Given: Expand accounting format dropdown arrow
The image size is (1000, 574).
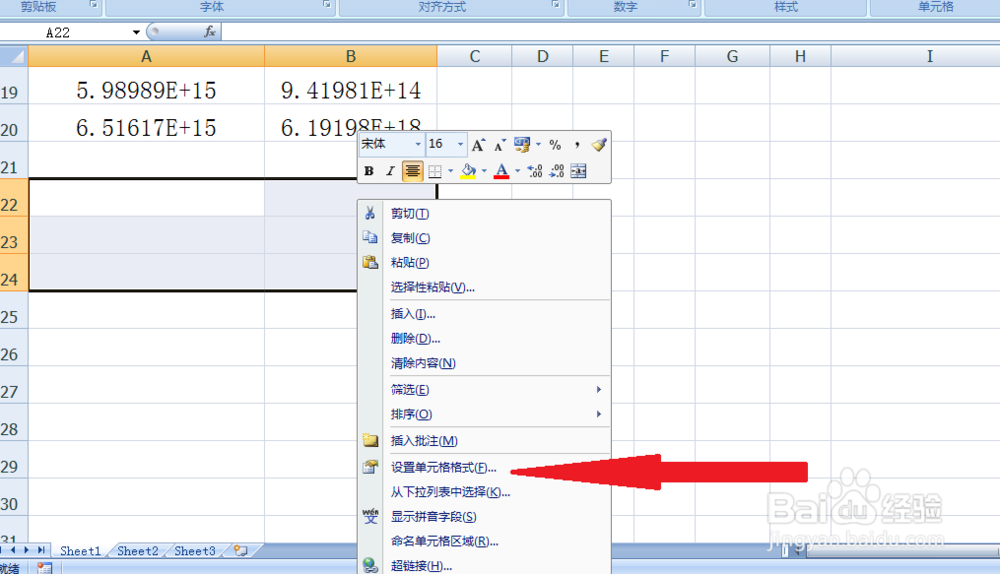Looking at the screenshot, I should (538, 145).
